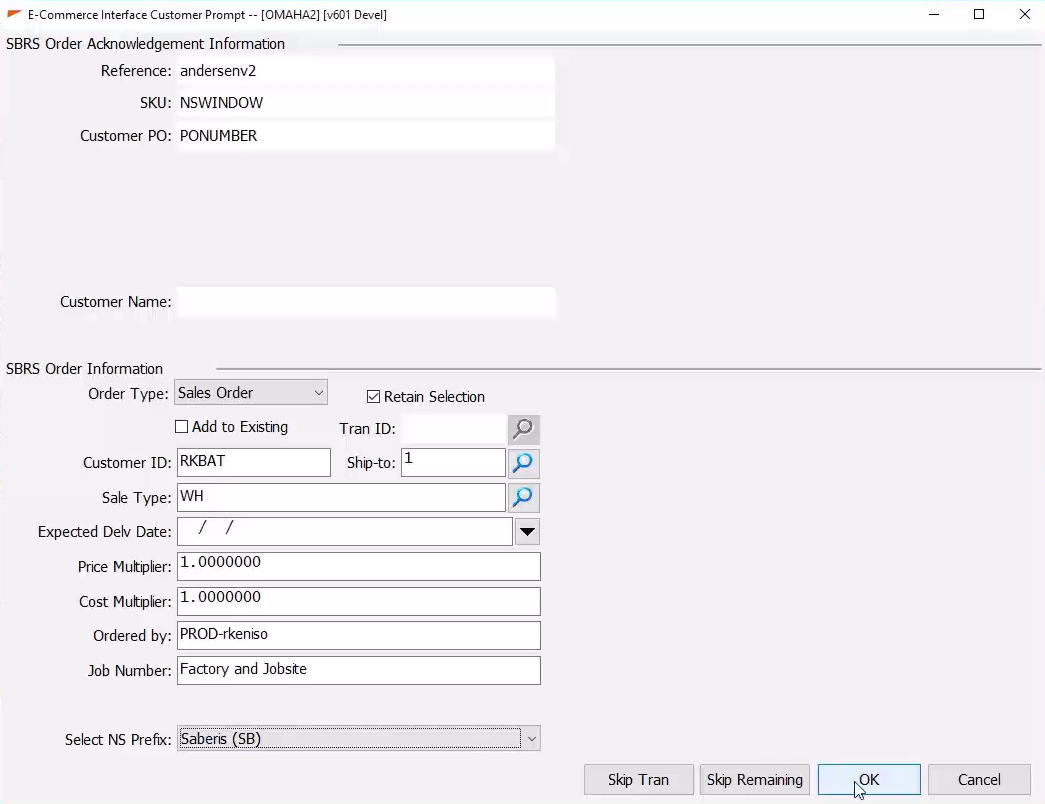
Task: Click the Tran ID search magnifier icon
Action: [x=523, y=429]
